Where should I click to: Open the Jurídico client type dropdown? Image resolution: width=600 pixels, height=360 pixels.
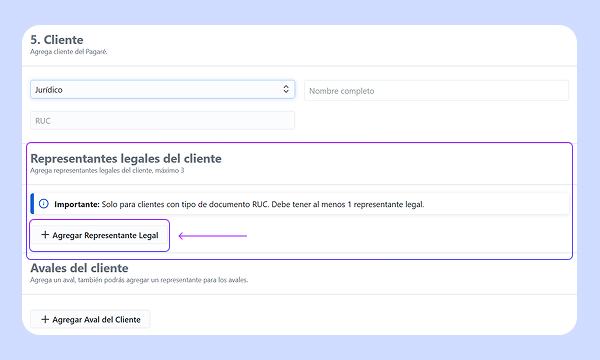pyautogui.click(x=163, y=90)
